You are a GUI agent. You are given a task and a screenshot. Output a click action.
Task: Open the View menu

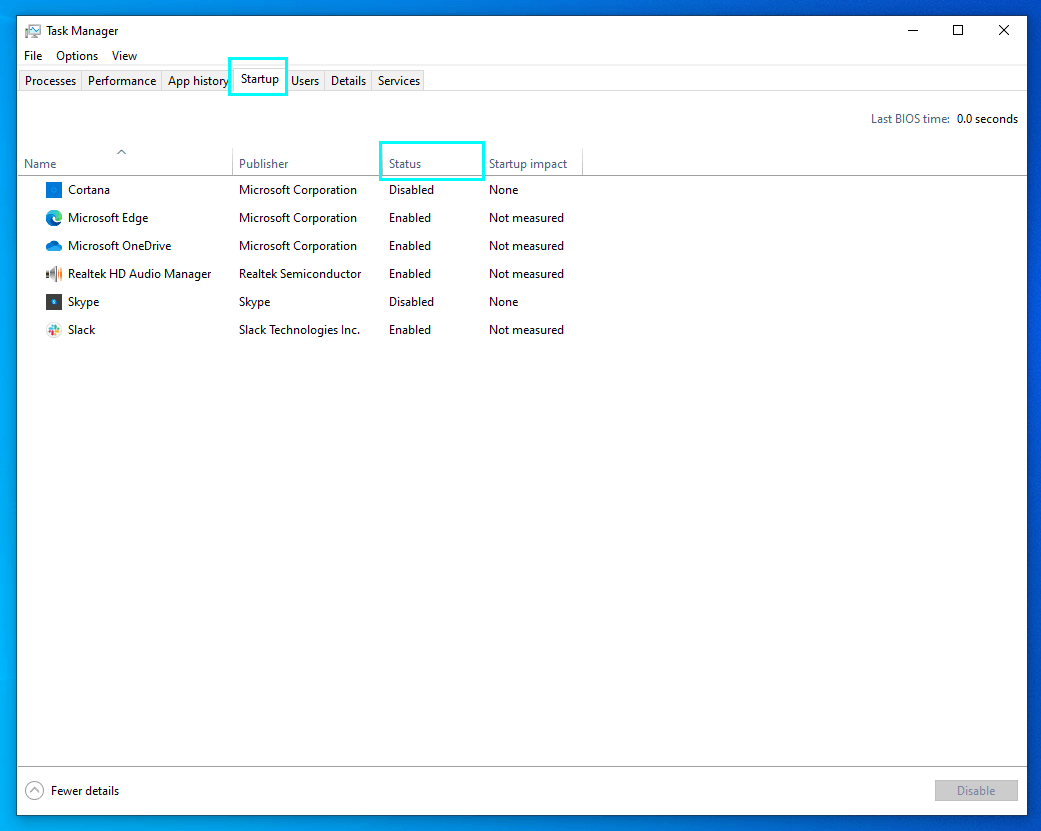click(x=124, y=55)
